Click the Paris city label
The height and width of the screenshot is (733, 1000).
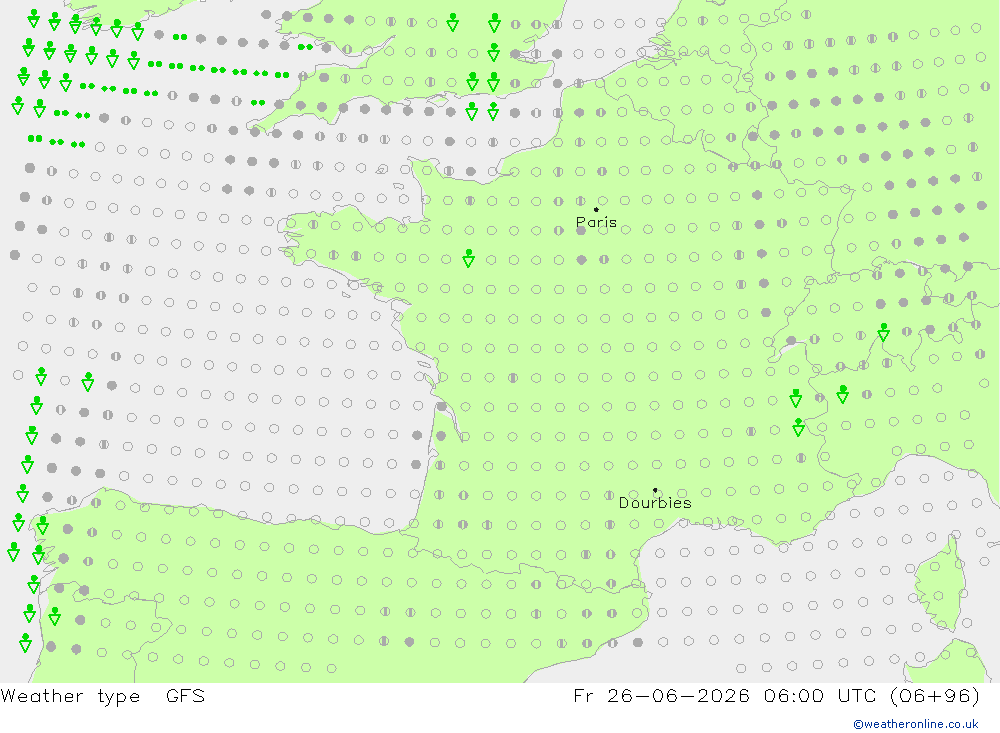pyautogui.click(x=596, y=223)
